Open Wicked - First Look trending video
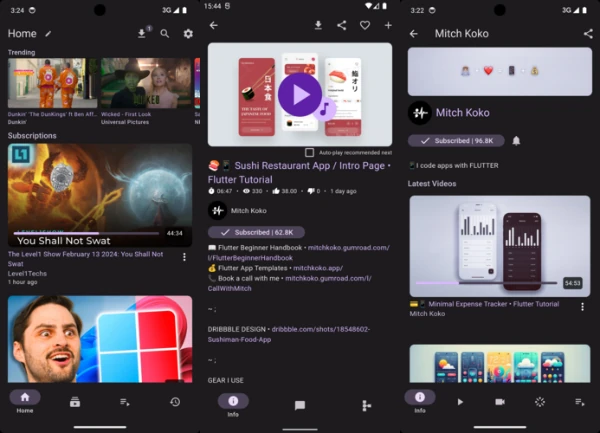Screen dimensions: 600x433 (146, 83)
